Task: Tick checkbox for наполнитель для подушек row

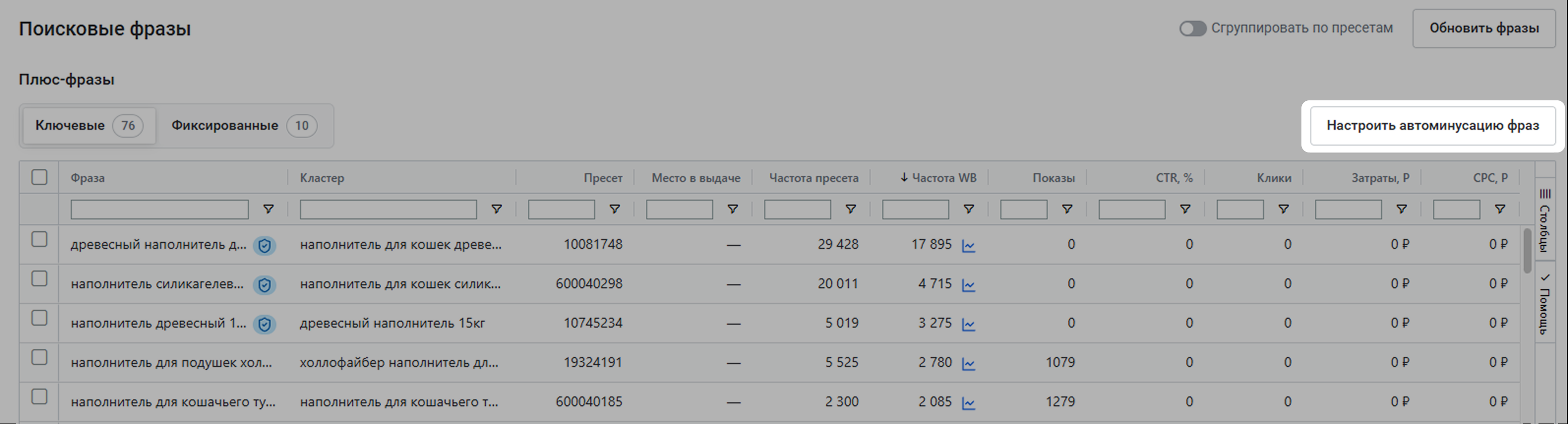Action: point(39,357)
